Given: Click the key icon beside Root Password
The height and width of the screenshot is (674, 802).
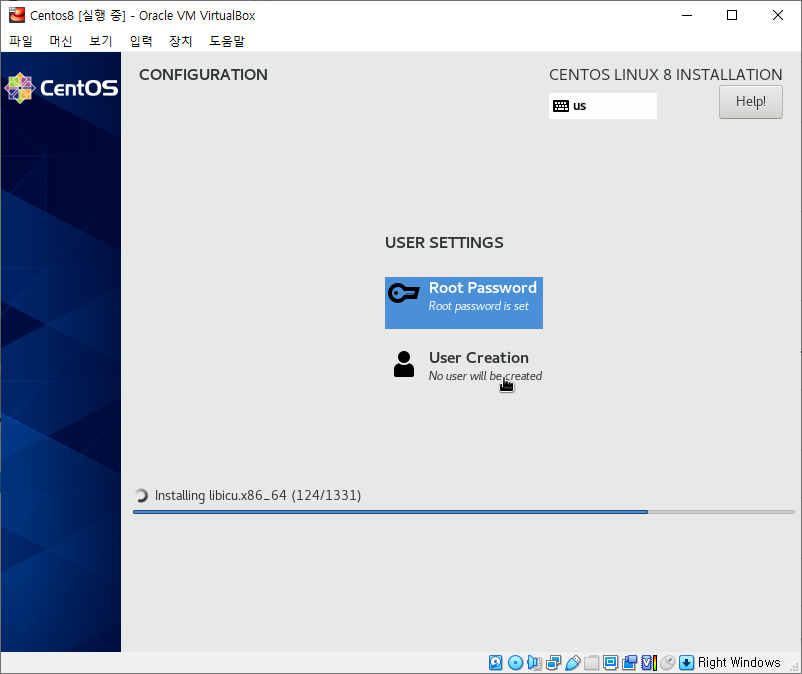Looking at the screenshot, I should click(x=404, y=294).
